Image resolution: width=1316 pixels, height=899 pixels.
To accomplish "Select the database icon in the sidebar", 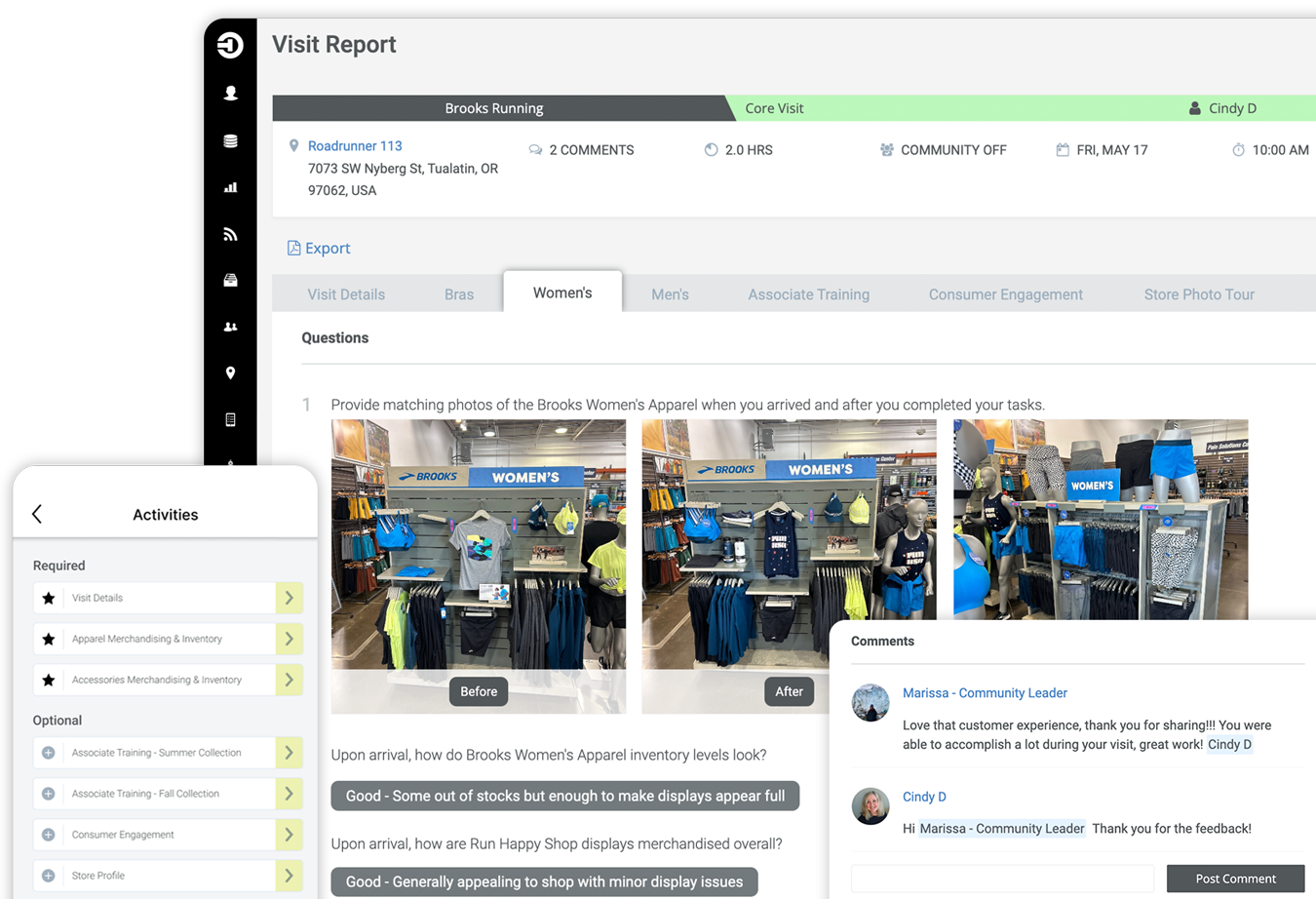I will [230, 140].
